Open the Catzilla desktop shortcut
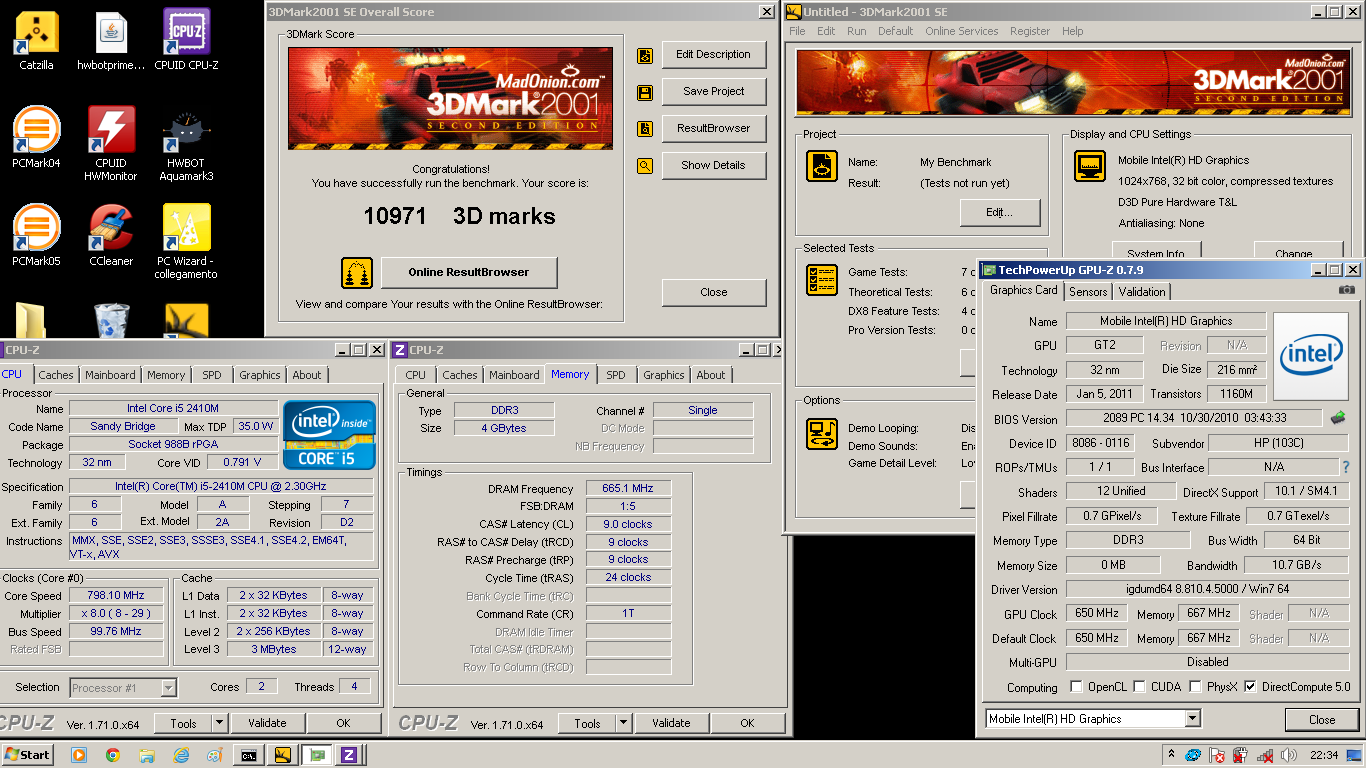 [37, 40]
